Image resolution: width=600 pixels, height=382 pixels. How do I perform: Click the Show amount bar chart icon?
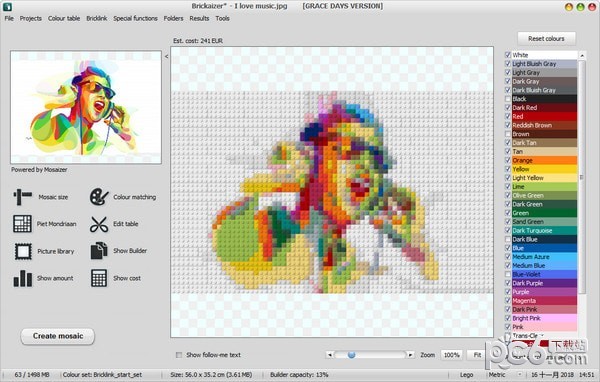click(x=23, y=278)
